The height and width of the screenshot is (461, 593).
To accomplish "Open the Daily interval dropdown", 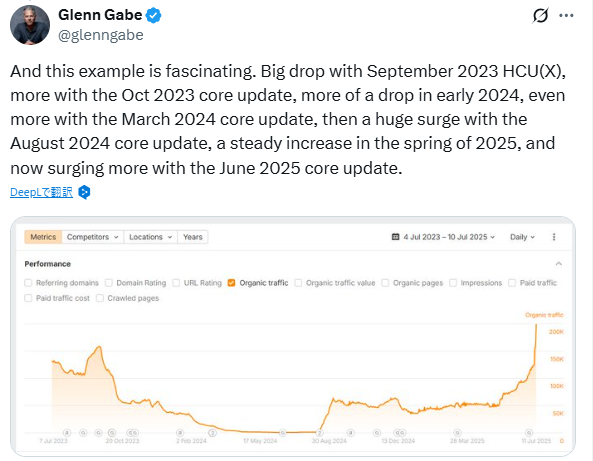I will click(x=522, y=237).
